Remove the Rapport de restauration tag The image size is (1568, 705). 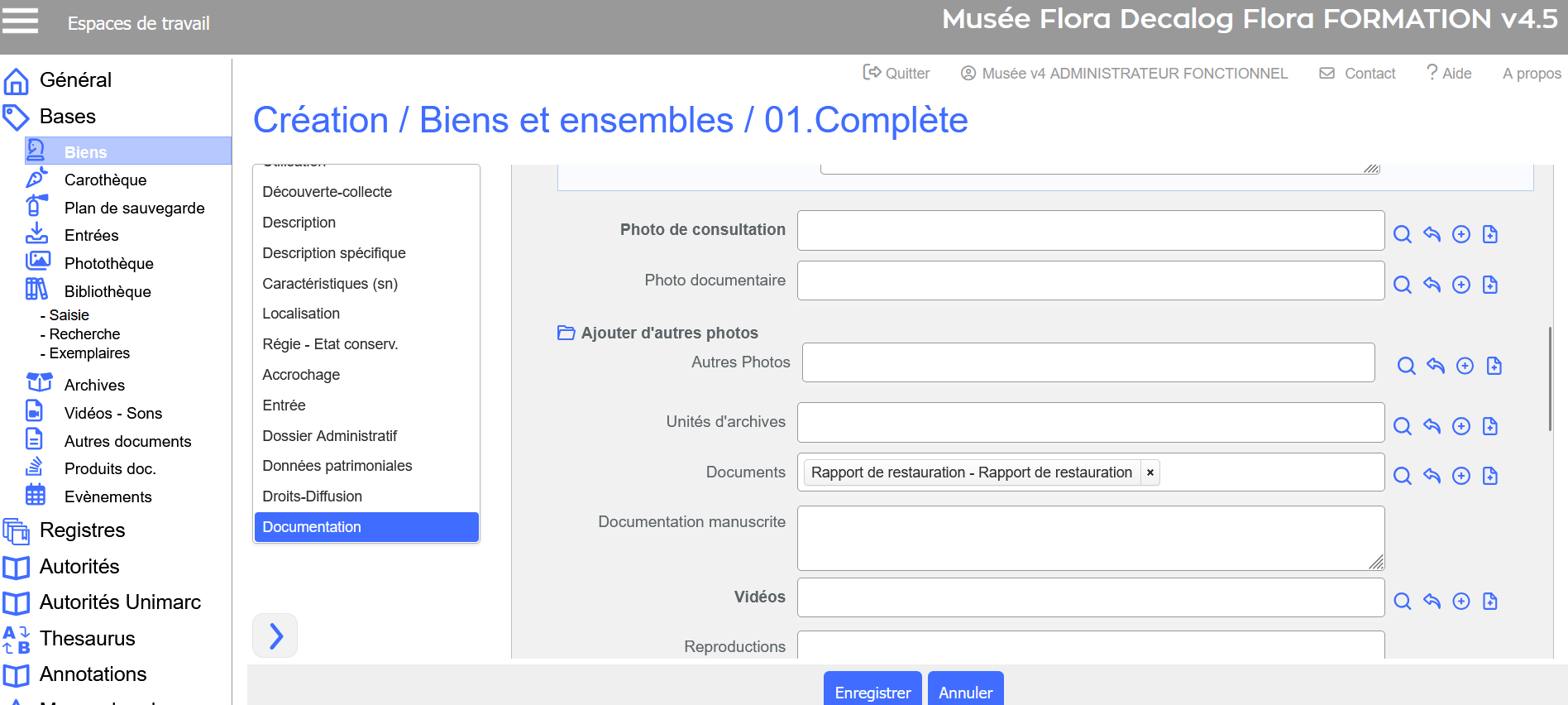pos(1150,472)
